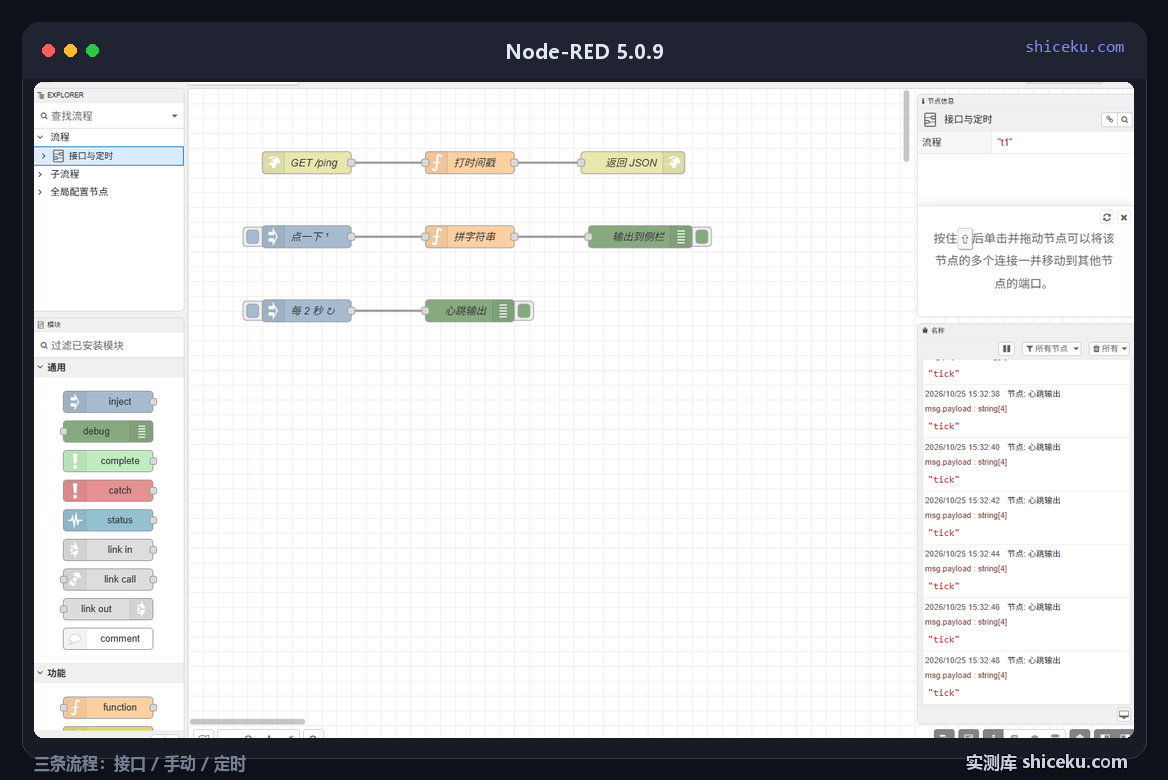Click the output port of GET /ping
This screenshot has width=1168, height=780.
point(352,162)
